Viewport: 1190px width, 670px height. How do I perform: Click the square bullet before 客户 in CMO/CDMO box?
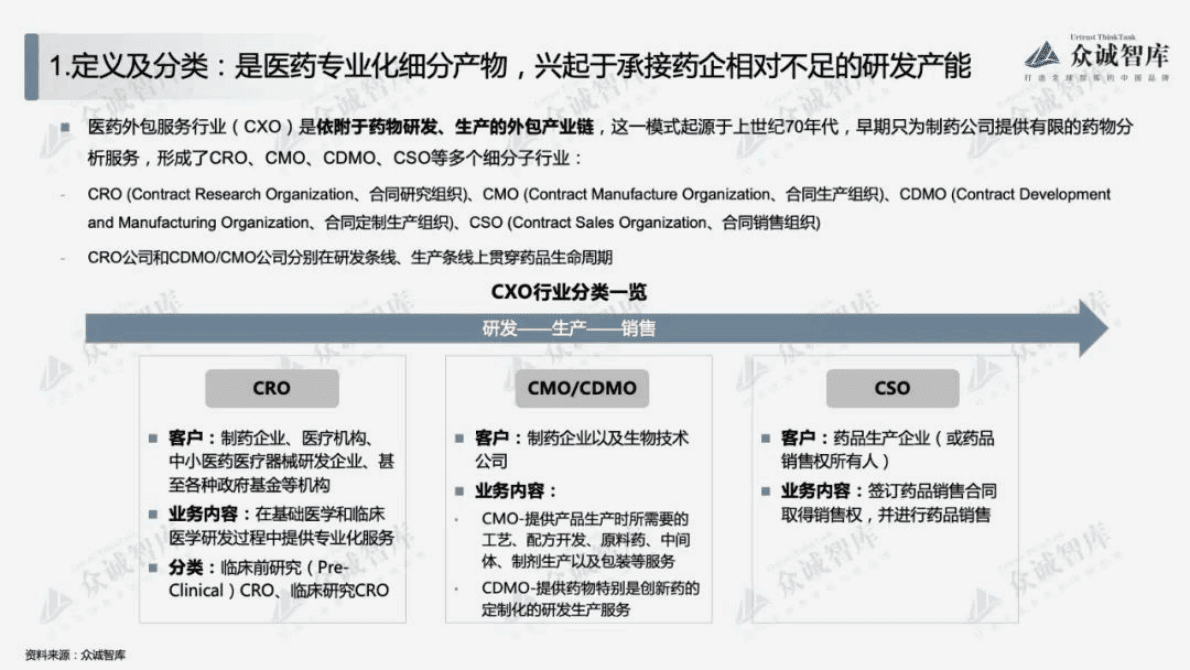(460, 437)
